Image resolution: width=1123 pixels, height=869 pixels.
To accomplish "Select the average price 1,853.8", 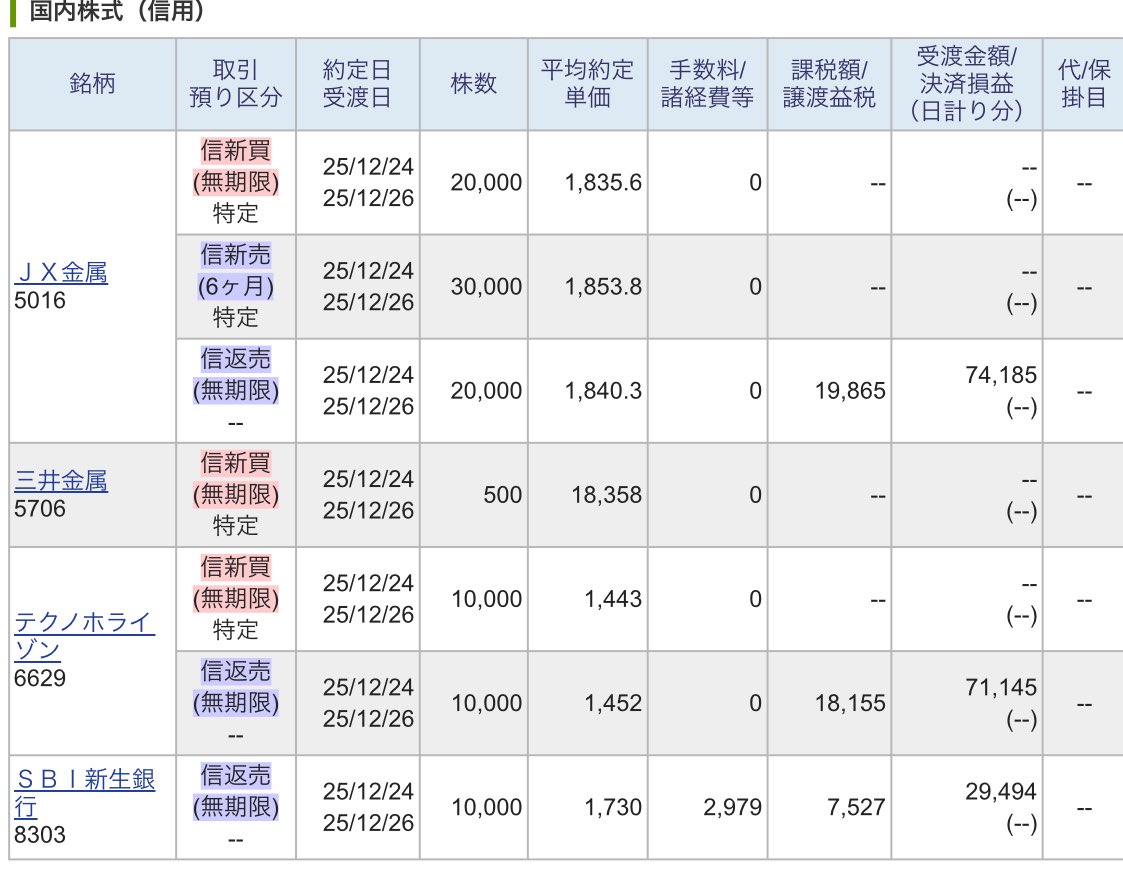I will coord(603,287).
